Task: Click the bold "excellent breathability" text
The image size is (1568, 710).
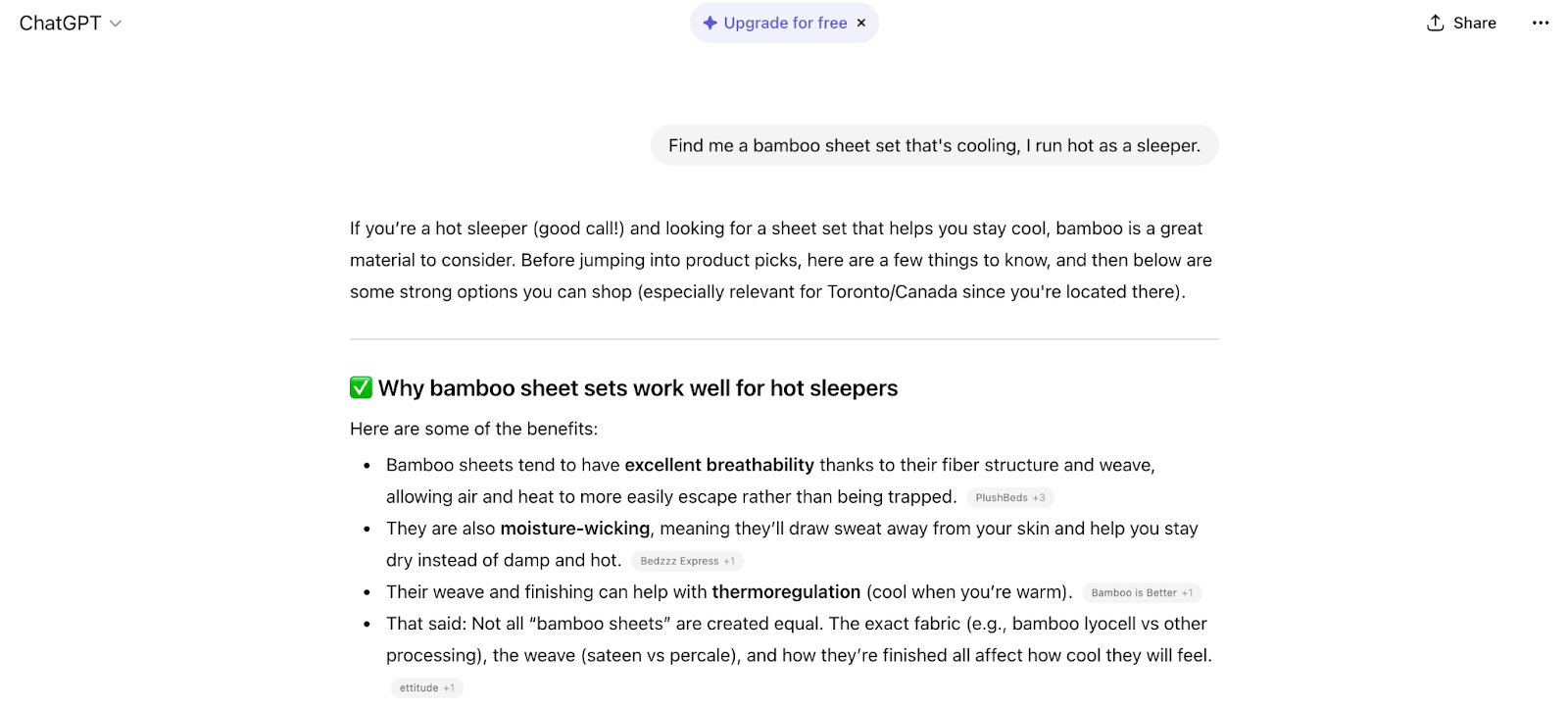Action: (x=719, y=465)
